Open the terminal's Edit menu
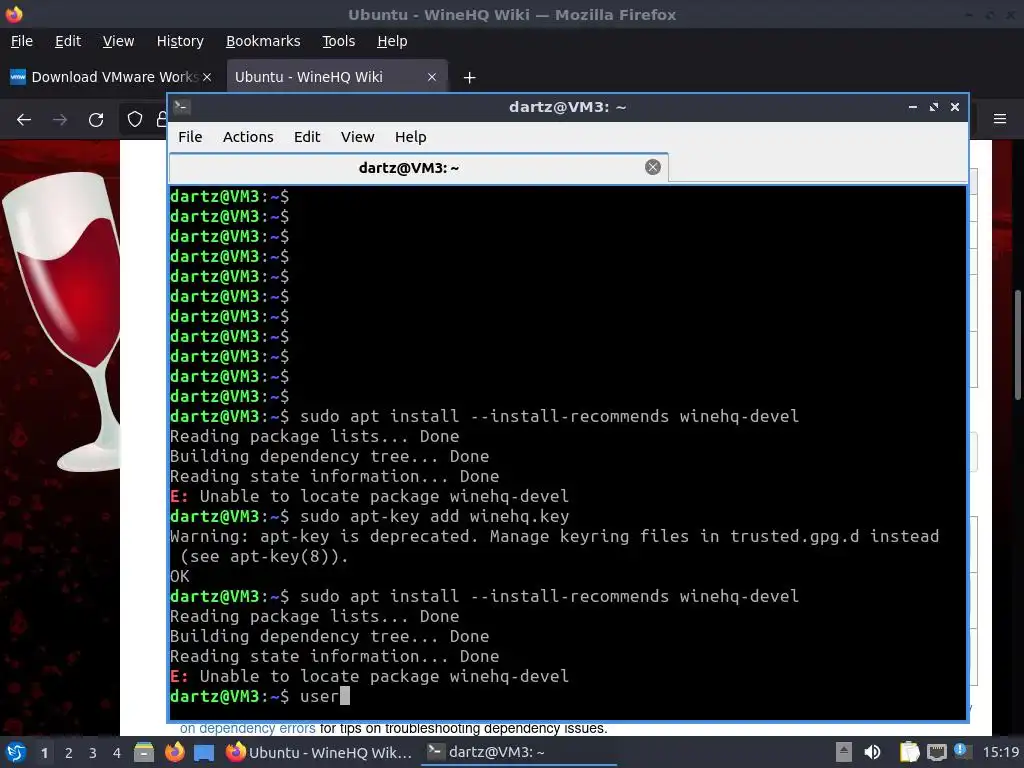 307,137
